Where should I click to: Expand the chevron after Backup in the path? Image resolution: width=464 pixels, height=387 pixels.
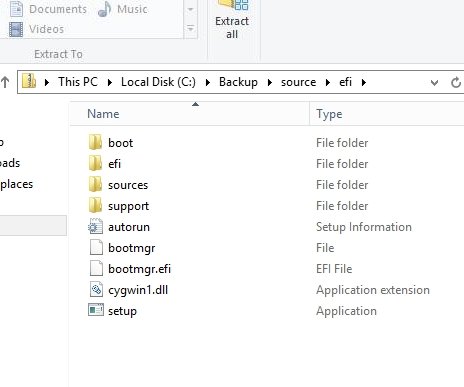pos(269,82)
